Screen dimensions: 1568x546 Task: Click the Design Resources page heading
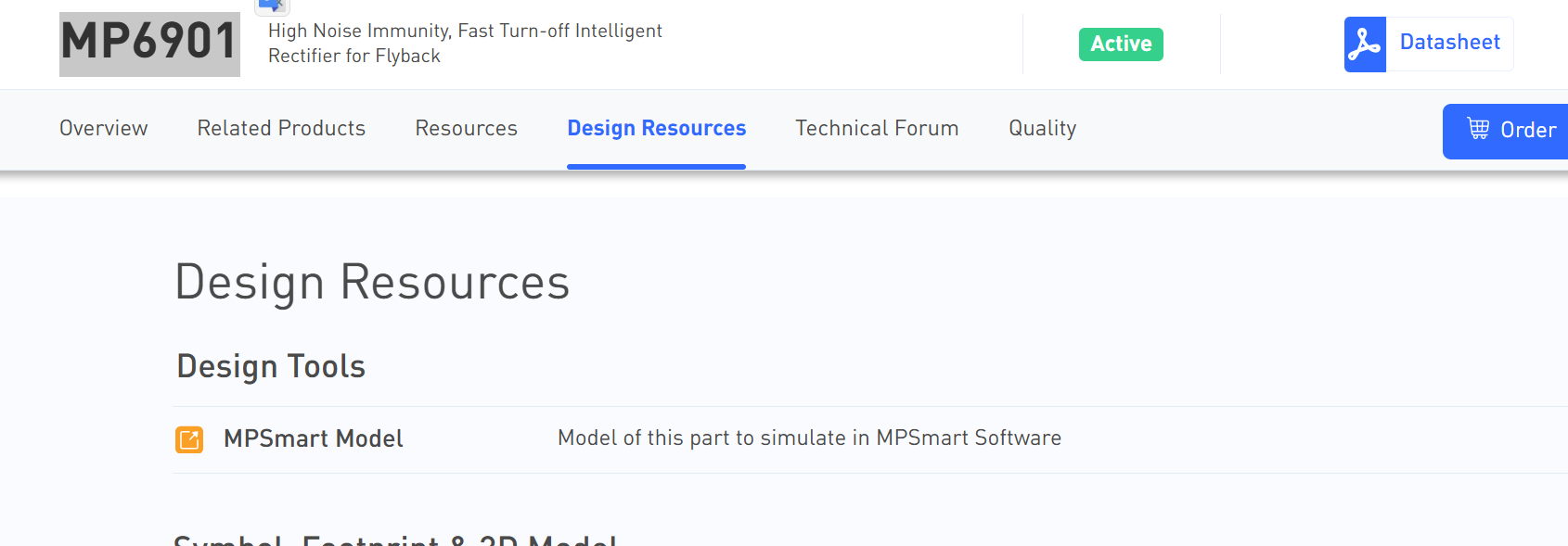[372, 283]
